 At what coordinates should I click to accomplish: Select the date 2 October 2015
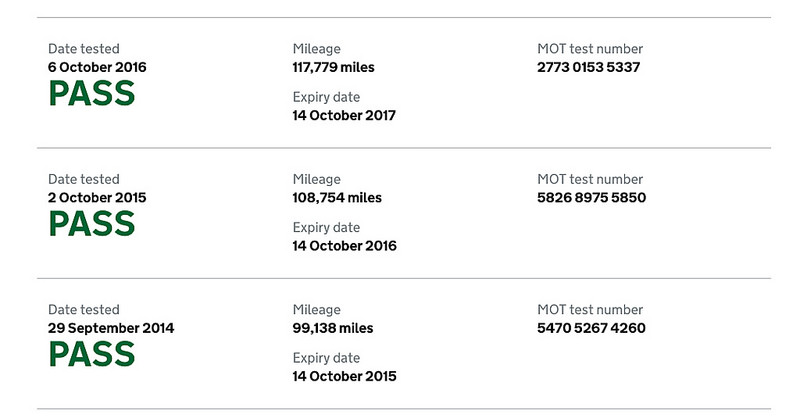click(x=97, y=198)
